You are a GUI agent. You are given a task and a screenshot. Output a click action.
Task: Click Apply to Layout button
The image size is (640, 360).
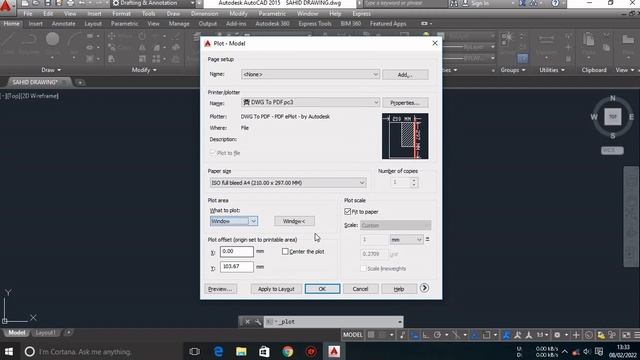pyautogui.click(x=276, y=289)
